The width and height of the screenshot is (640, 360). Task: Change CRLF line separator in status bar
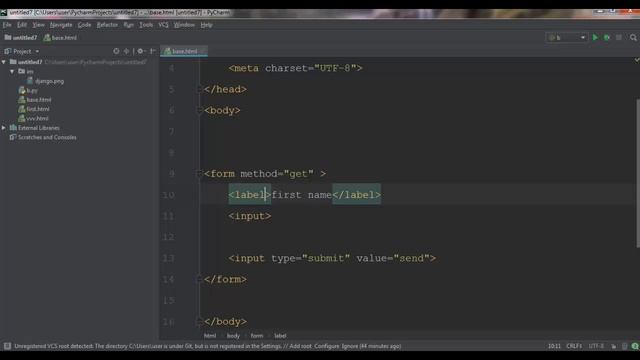(574, 346)
